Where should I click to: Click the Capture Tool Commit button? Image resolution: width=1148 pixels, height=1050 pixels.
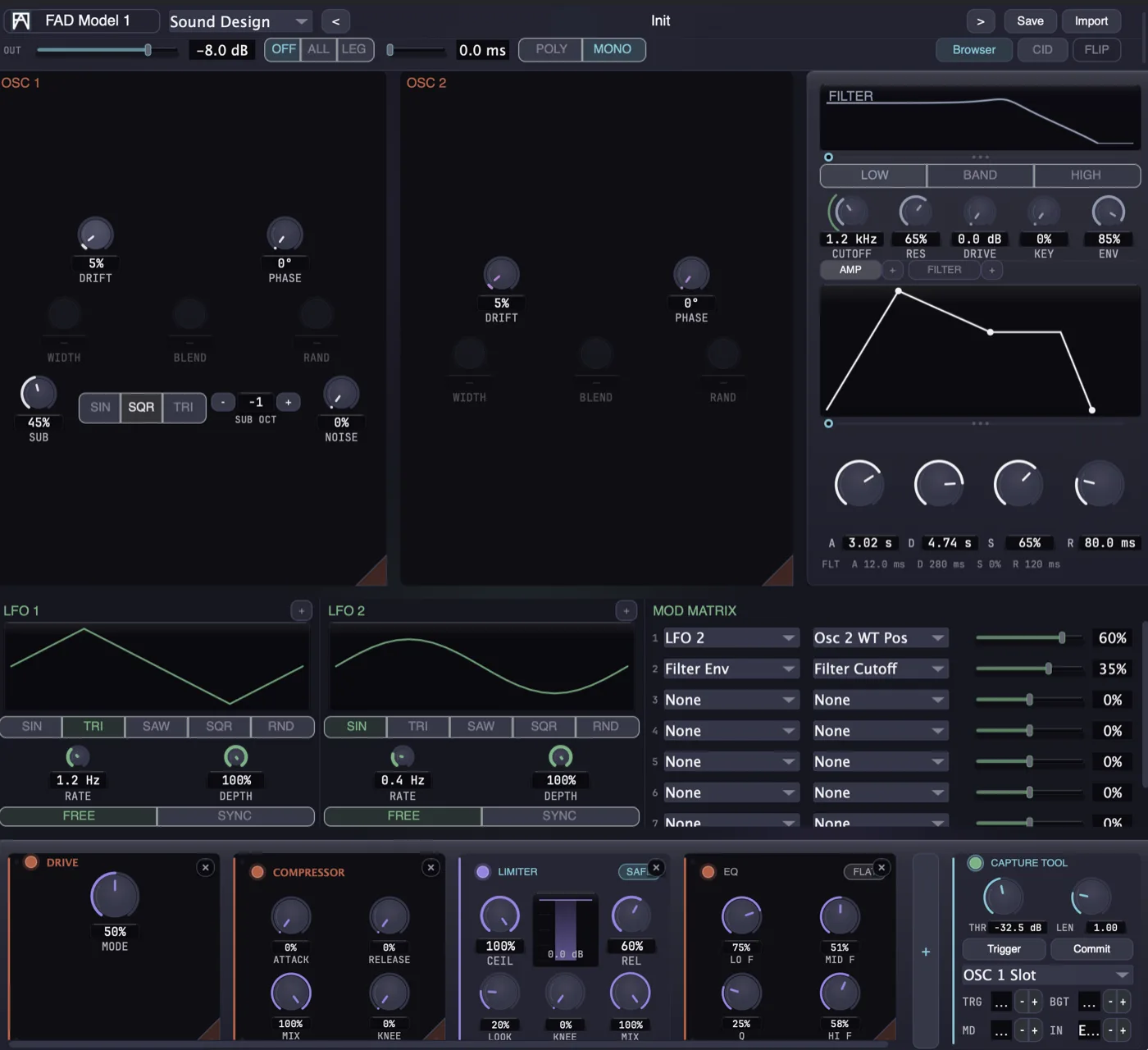1091,949
